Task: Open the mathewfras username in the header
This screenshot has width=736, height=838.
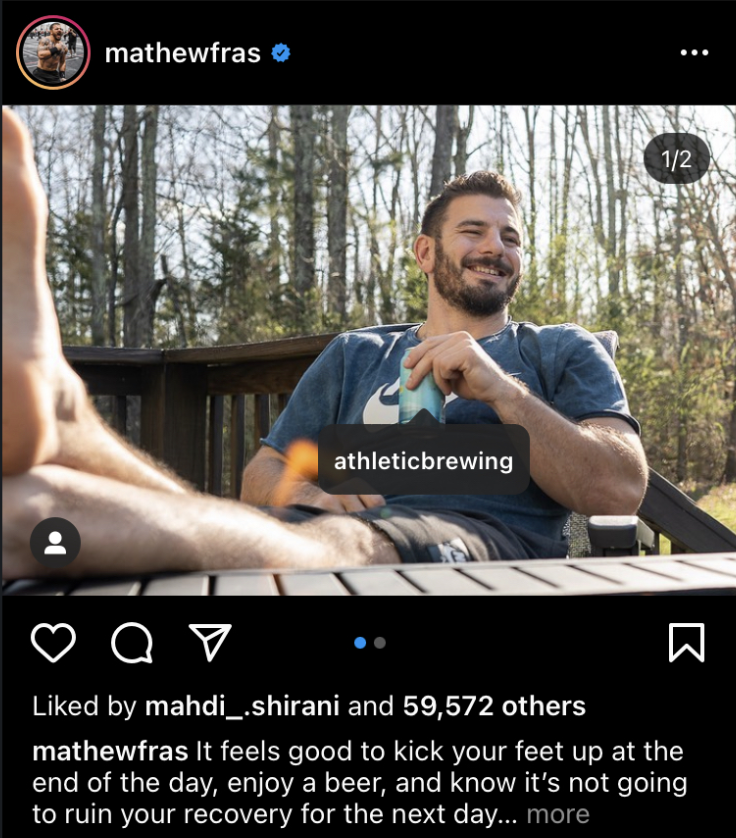Action: (182, 53)
